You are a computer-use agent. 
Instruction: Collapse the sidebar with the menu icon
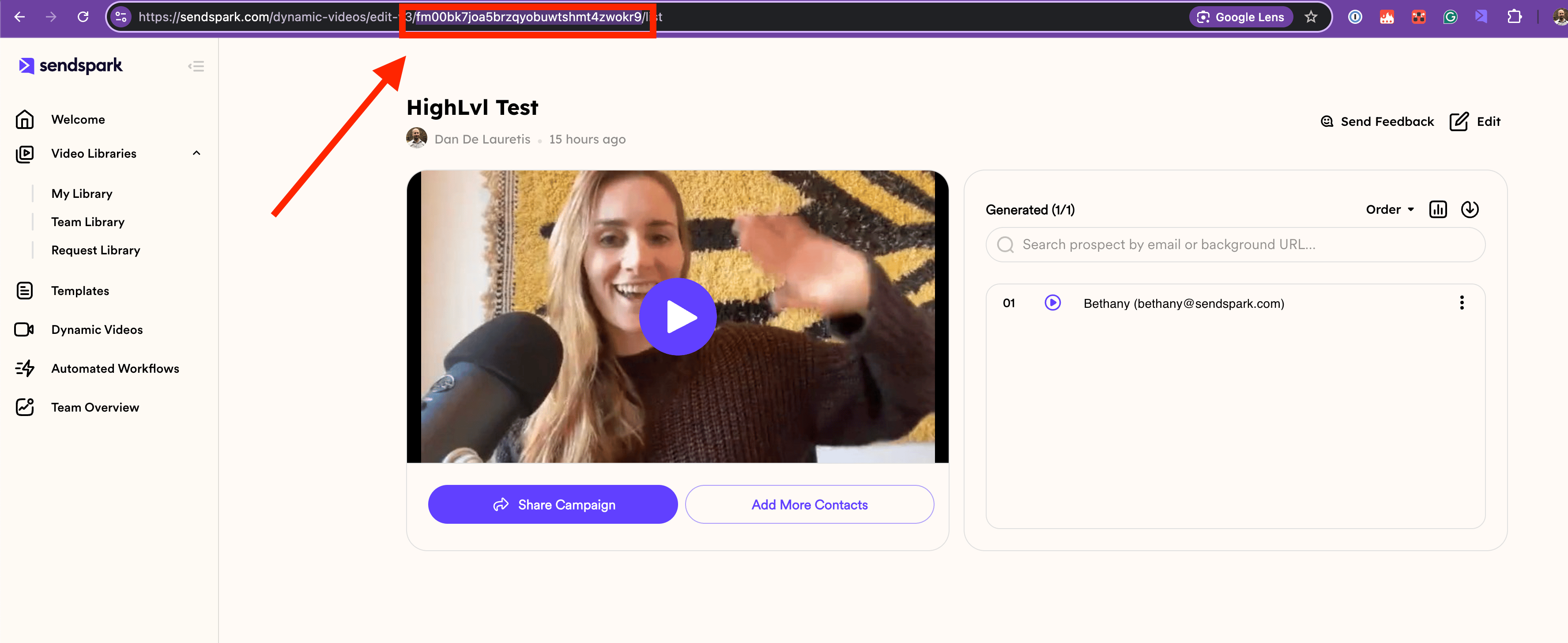[196, 66]
